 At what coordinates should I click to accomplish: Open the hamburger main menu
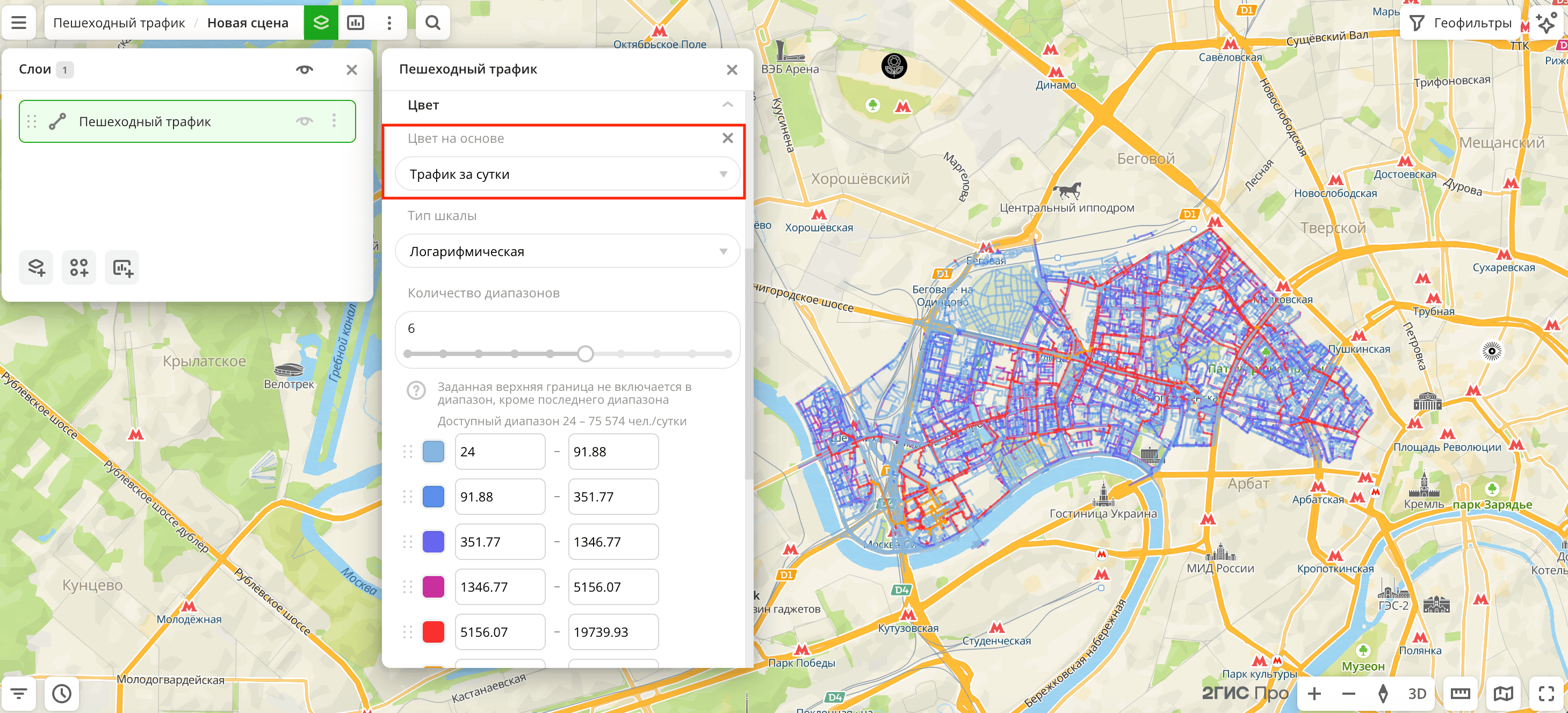[x=19, y=23]
